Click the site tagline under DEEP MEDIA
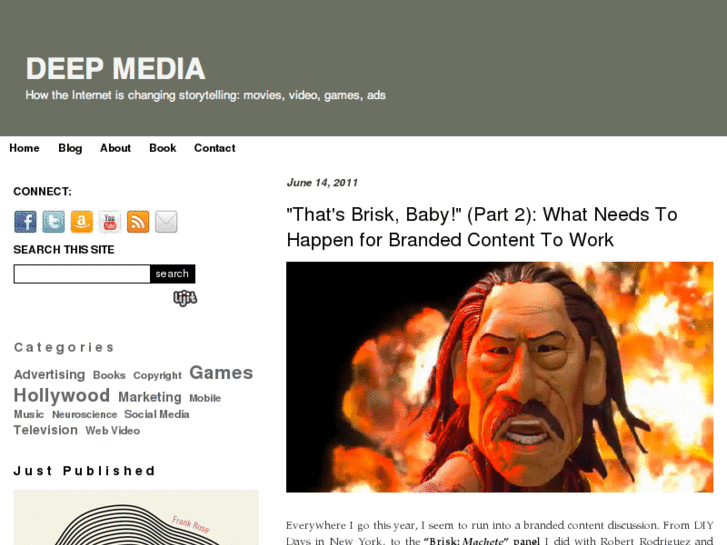This screenshot has height=545, width=727. click(x=205, y=96)
